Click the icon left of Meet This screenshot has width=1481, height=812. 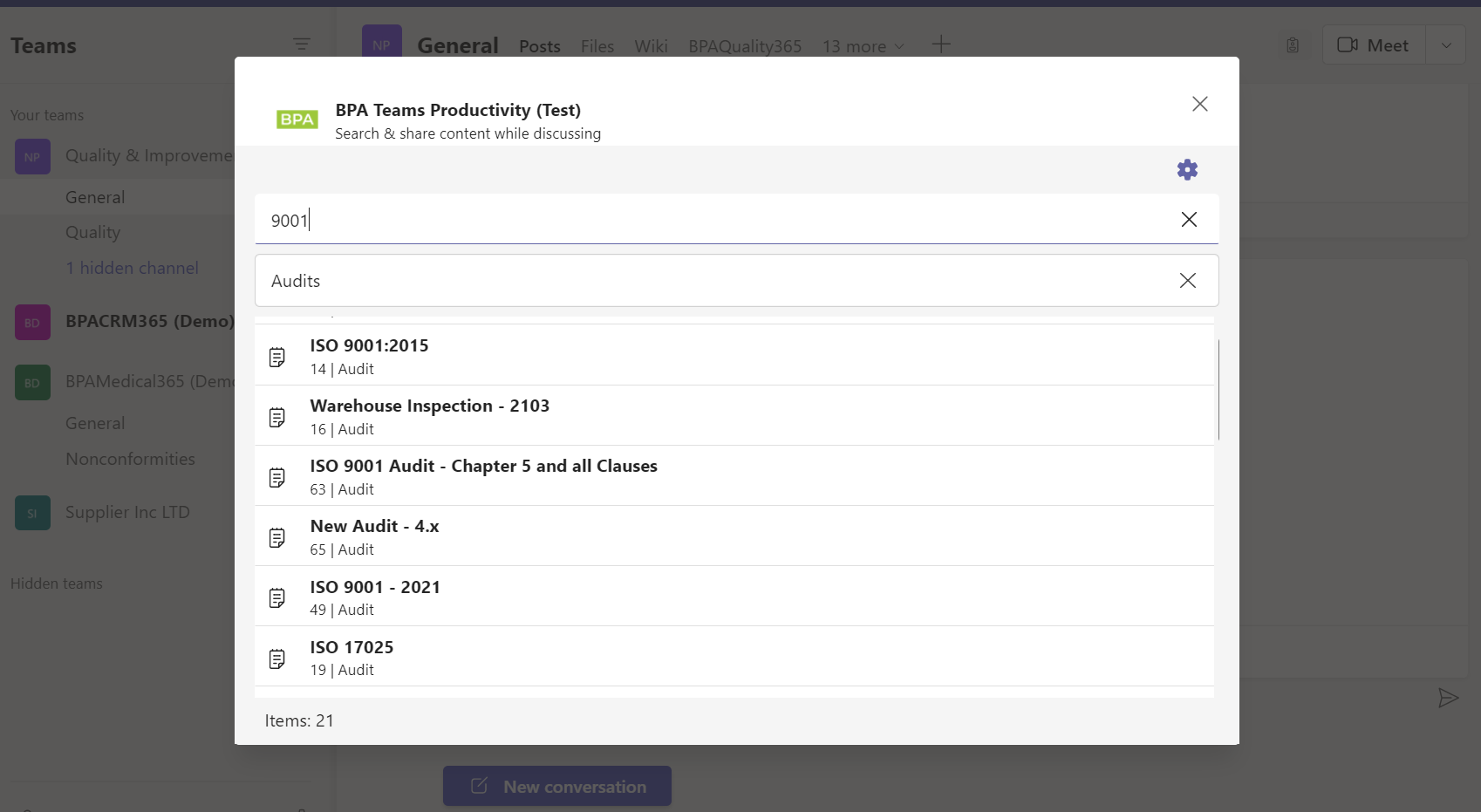[x=1293, y=45]
